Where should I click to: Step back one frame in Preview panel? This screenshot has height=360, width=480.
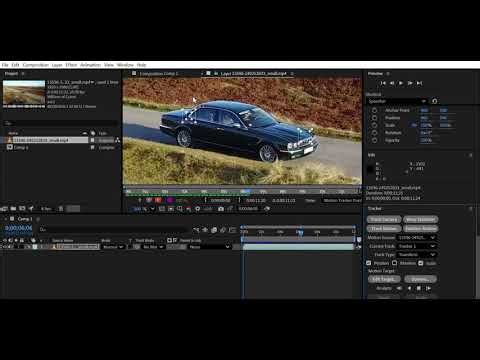392,83
